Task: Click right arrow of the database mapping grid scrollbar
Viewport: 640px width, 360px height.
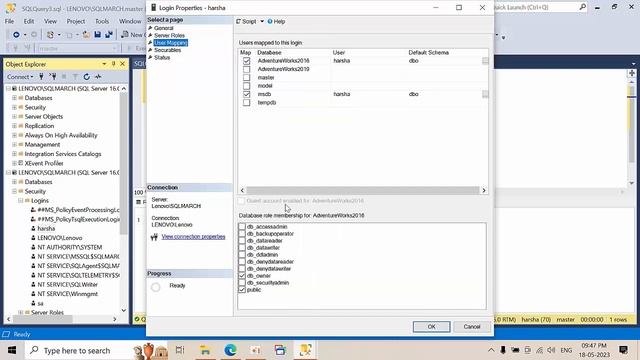Action: 484,190
